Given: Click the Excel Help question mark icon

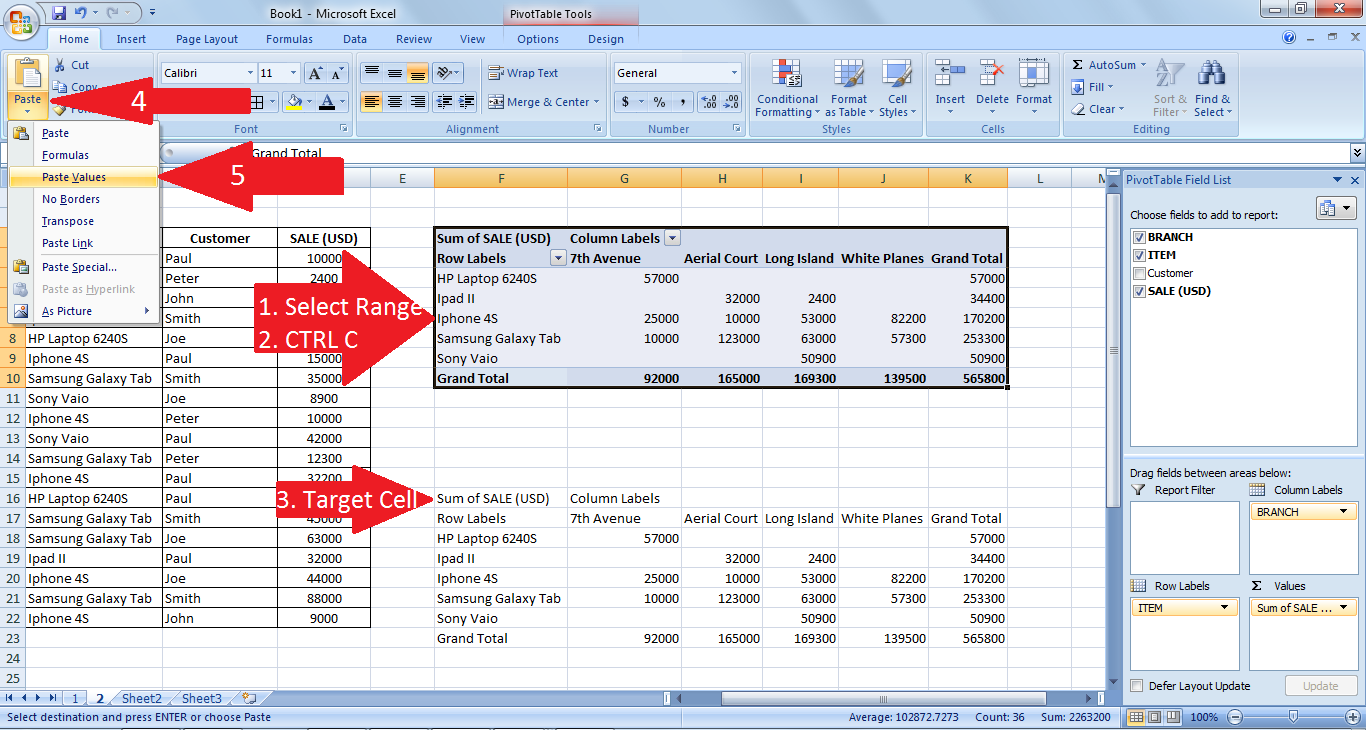Looking at the screenshot, I should click(1289, 38).
